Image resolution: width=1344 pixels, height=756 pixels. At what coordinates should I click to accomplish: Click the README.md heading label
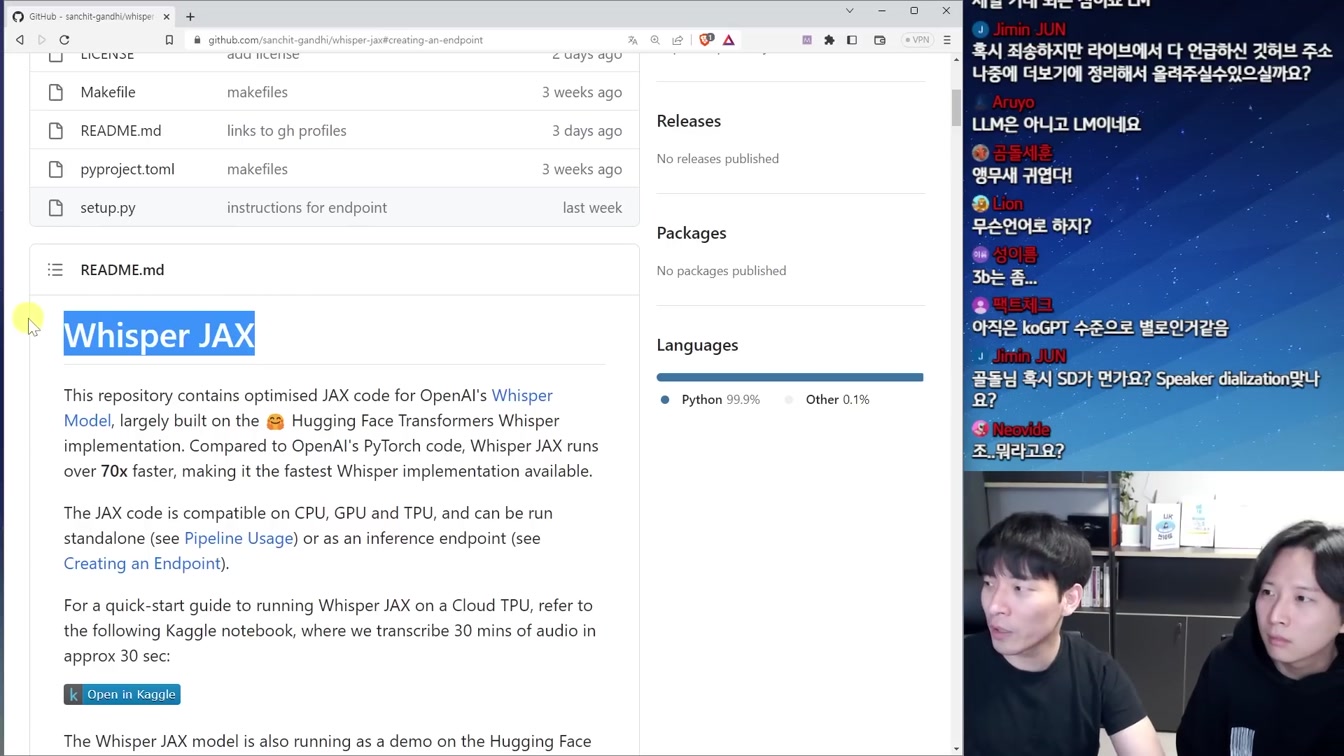pyautogui.click(x=122, y=270)
